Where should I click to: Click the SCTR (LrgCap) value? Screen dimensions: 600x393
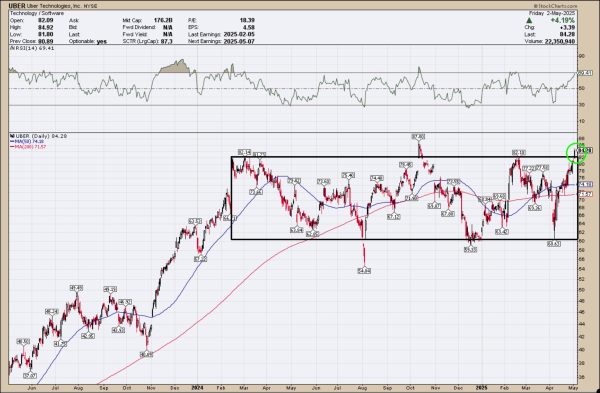(x=166, y=41)
